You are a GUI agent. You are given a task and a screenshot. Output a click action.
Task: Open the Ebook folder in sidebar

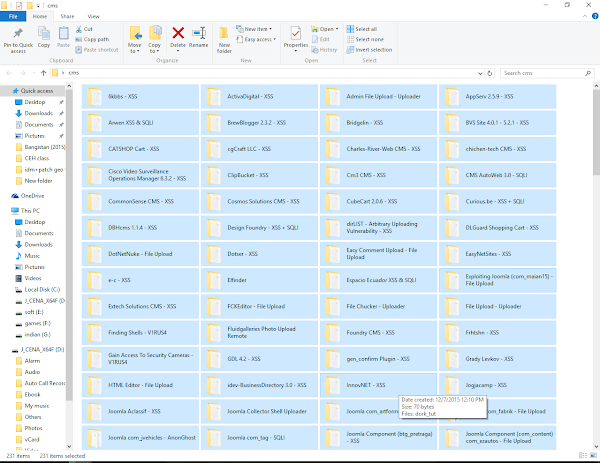pos(32,395)
